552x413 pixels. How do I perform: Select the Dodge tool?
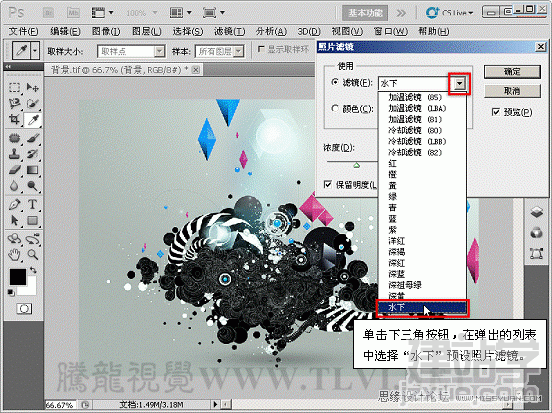32,186
